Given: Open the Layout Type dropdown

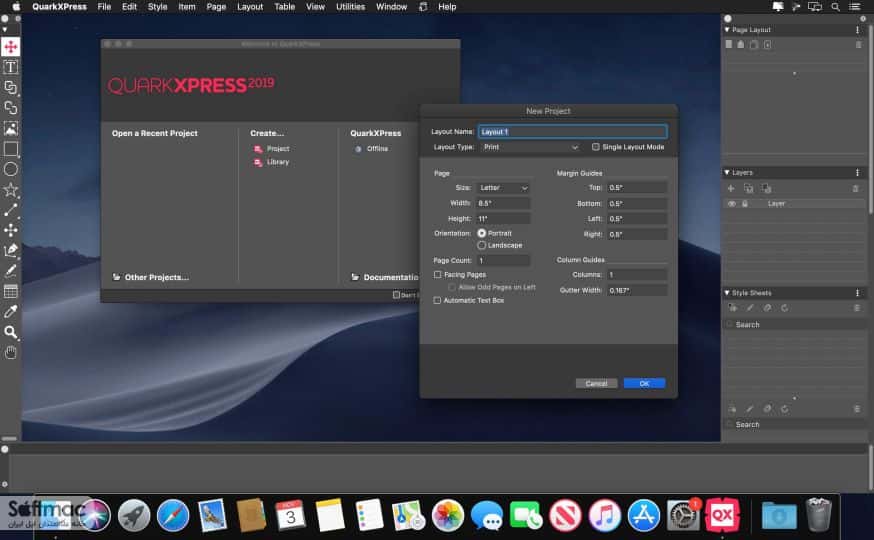Looking at the screenshot, I should (530, 147).
